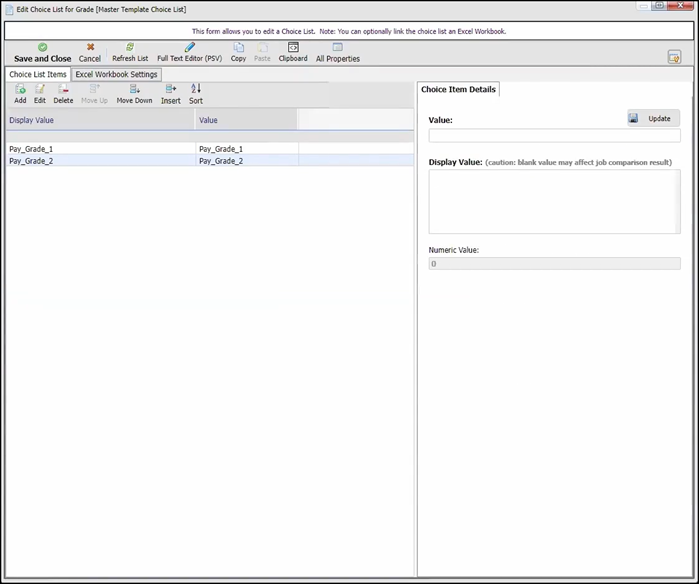Viewport: 699px width, 584px height.
Task: Click the Copy toolbar icon
Action: point(238,47)
